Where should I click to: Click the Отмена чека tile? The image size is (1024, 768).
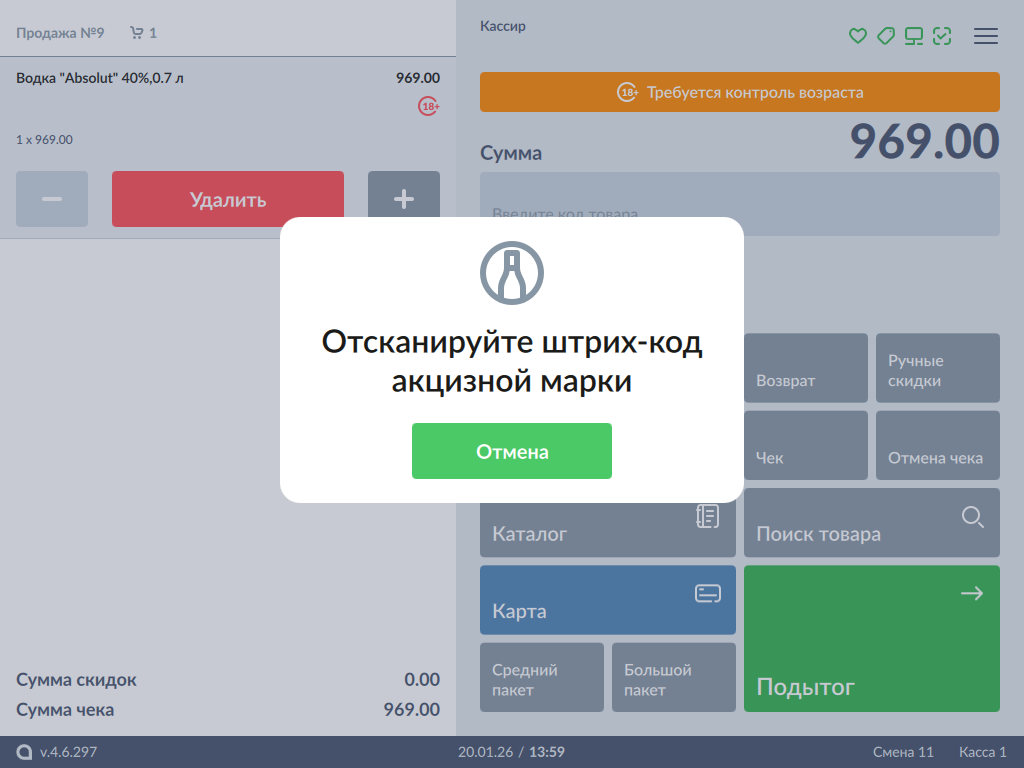click(x=937, y=446)
